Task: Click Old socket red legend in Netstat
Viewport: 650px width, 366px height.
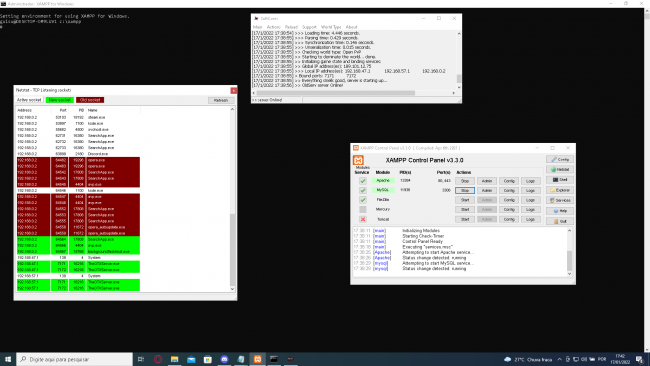Action: pos(90,100)
